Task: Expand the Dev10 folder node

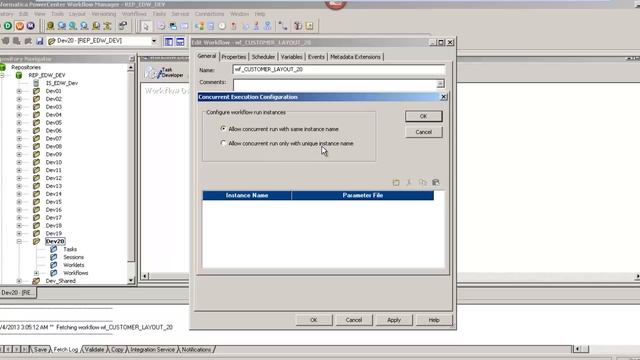Action: click(x=19, y=162)
